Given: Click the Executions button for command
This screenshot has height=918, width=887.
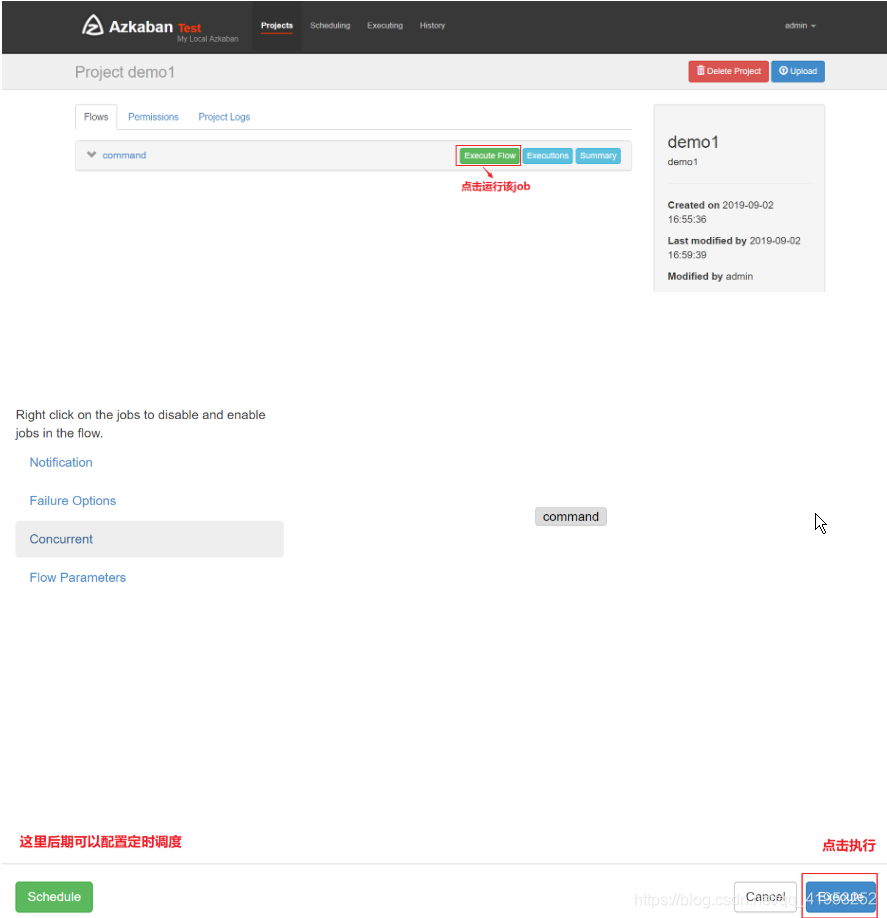Looking at the screenshot, I should [547, 156].
